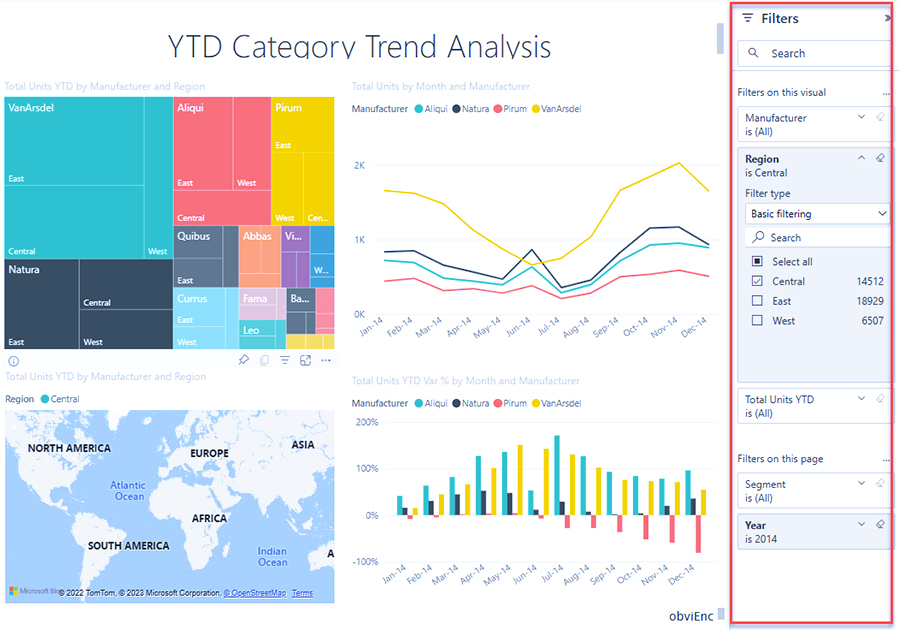Open treemap in Focus mode
The height and width of the screenshot is (630, 900).
[x=306, y=360]
